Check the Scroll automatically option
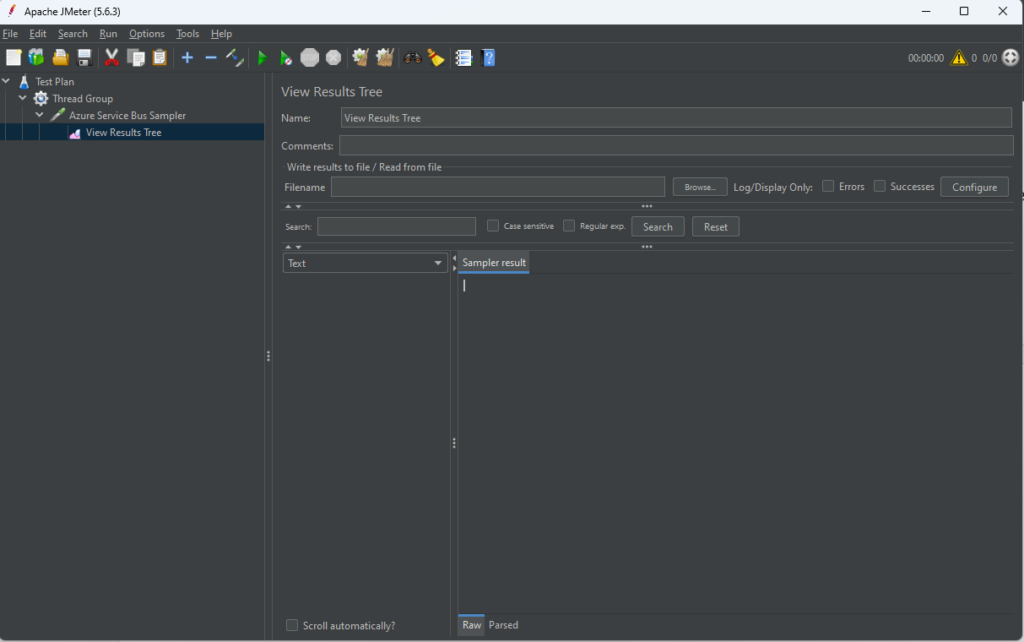 pyautogui.click(x=292, y=625)
